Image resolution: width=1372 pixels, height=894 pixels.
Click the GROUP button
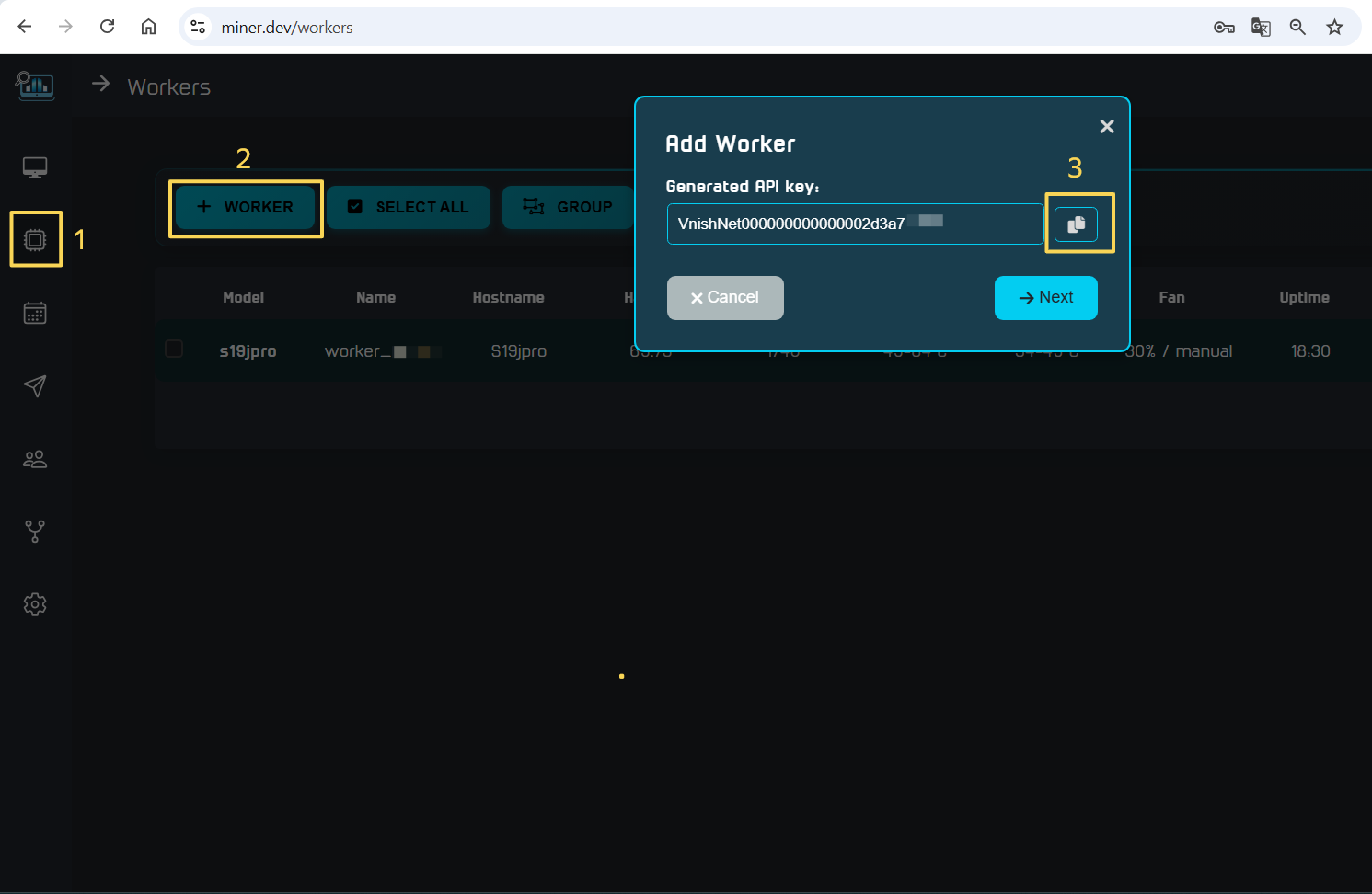(x=568, y=207)
